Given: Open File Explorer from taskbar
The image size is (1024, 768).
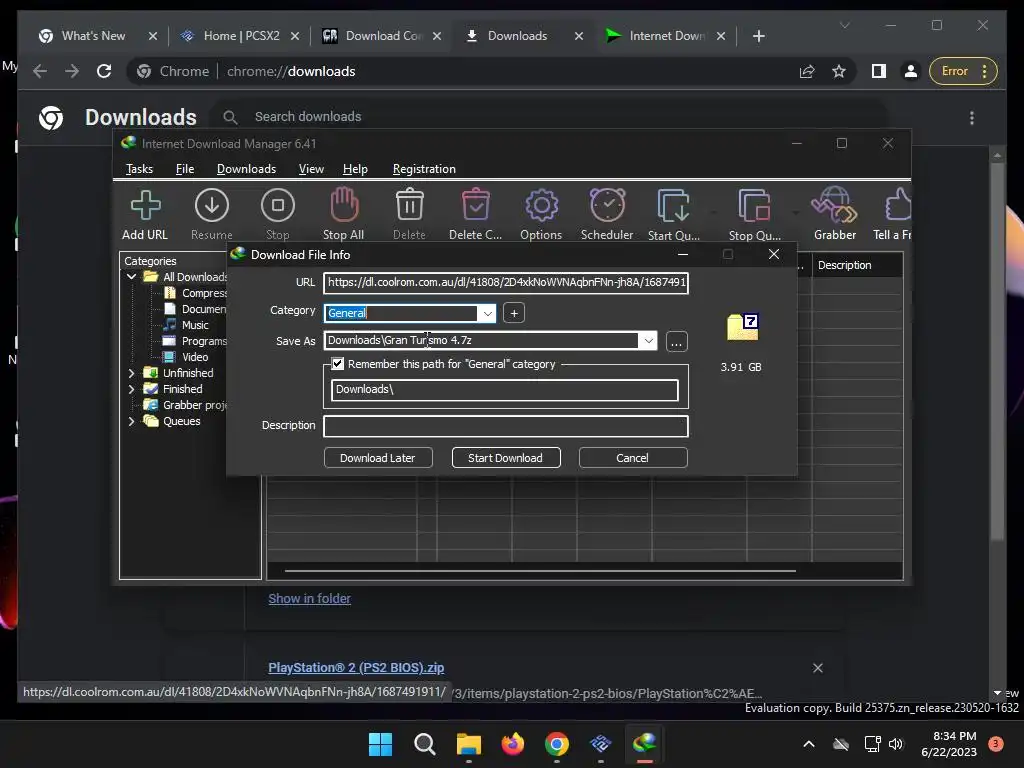Looking at the screenshot, I should [x=468, y=744].
